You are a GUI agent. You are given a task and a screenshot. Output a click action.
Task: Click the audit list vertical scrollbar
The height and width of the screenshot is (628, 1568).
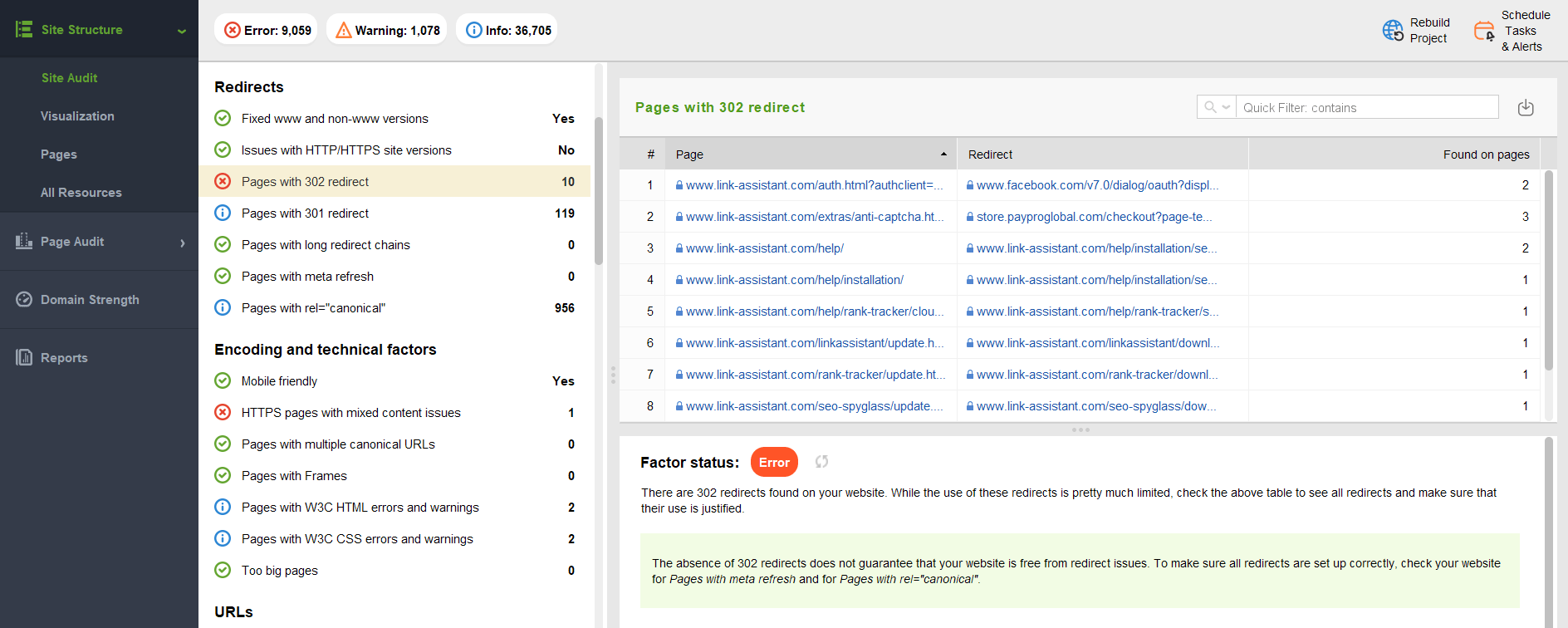click(599, 191)
